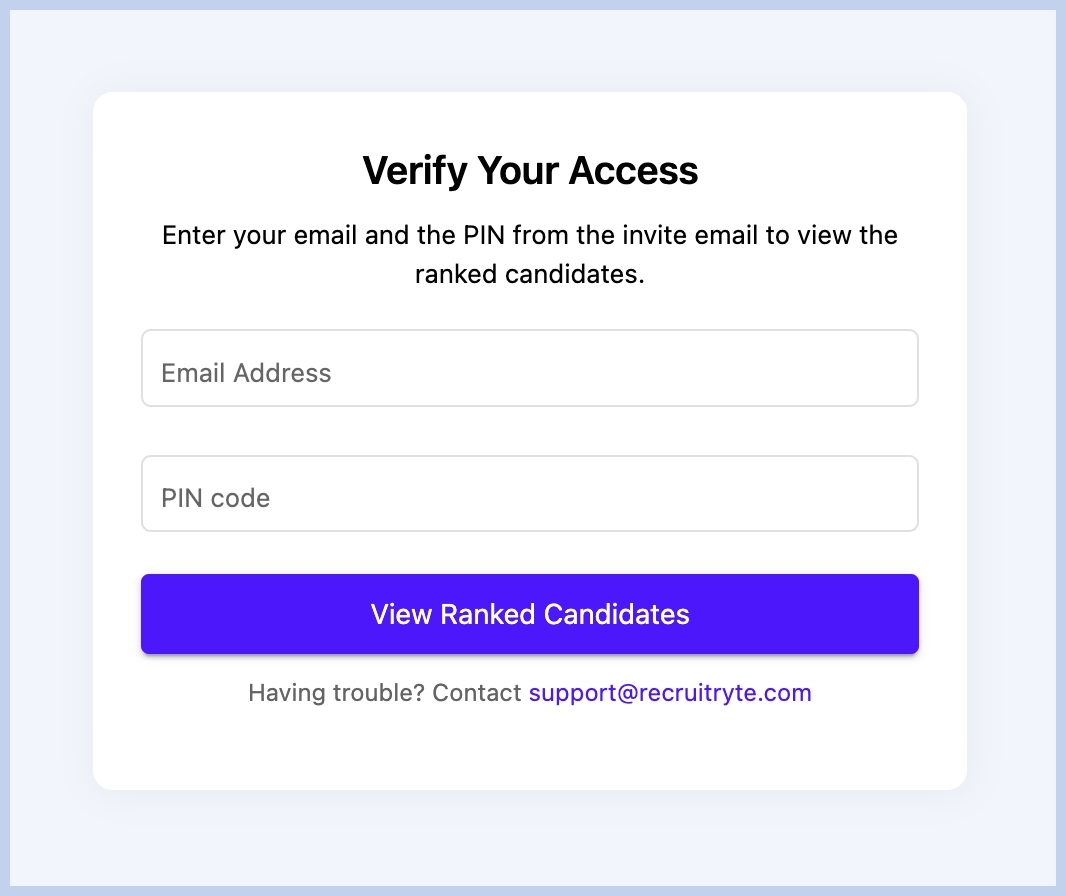Click the Verify Your Access heading
This screenshot has height=896, width=1066.
pos(530,171)
